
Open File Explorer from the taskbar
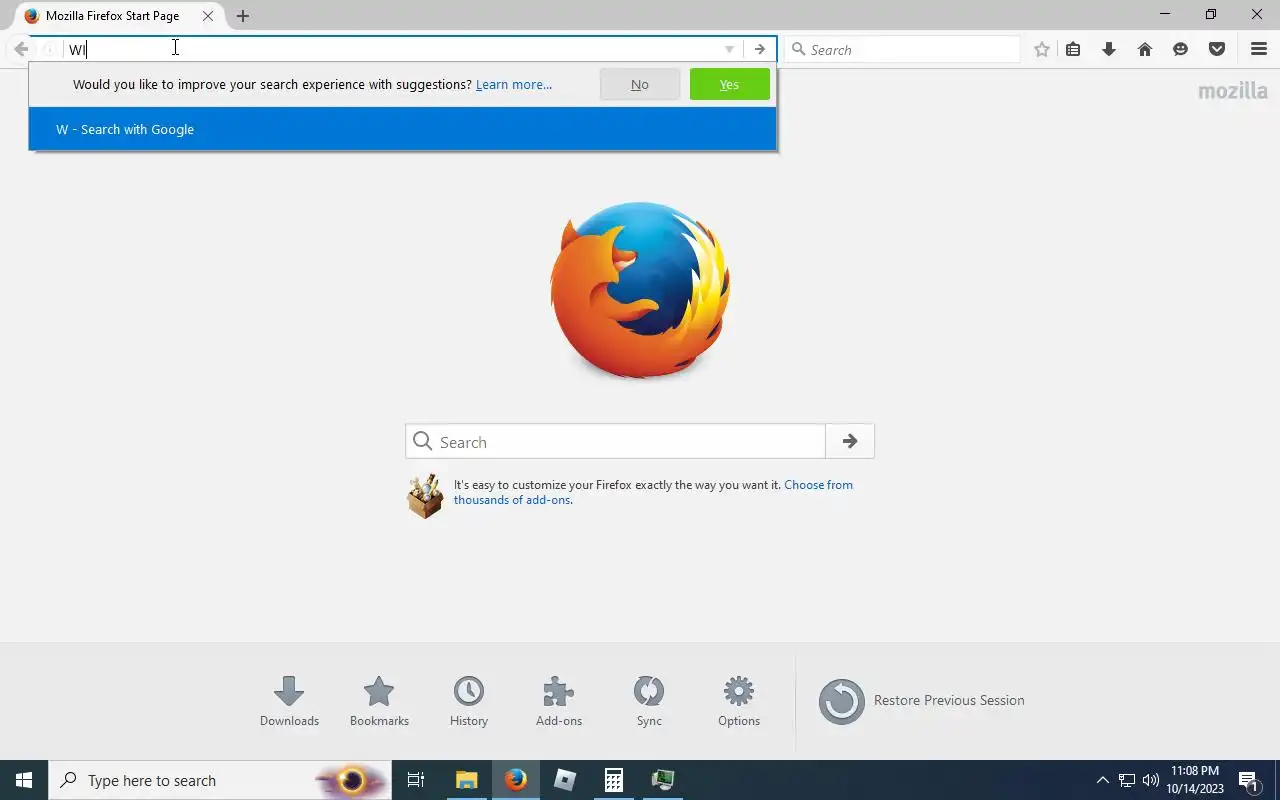point(466,780)
